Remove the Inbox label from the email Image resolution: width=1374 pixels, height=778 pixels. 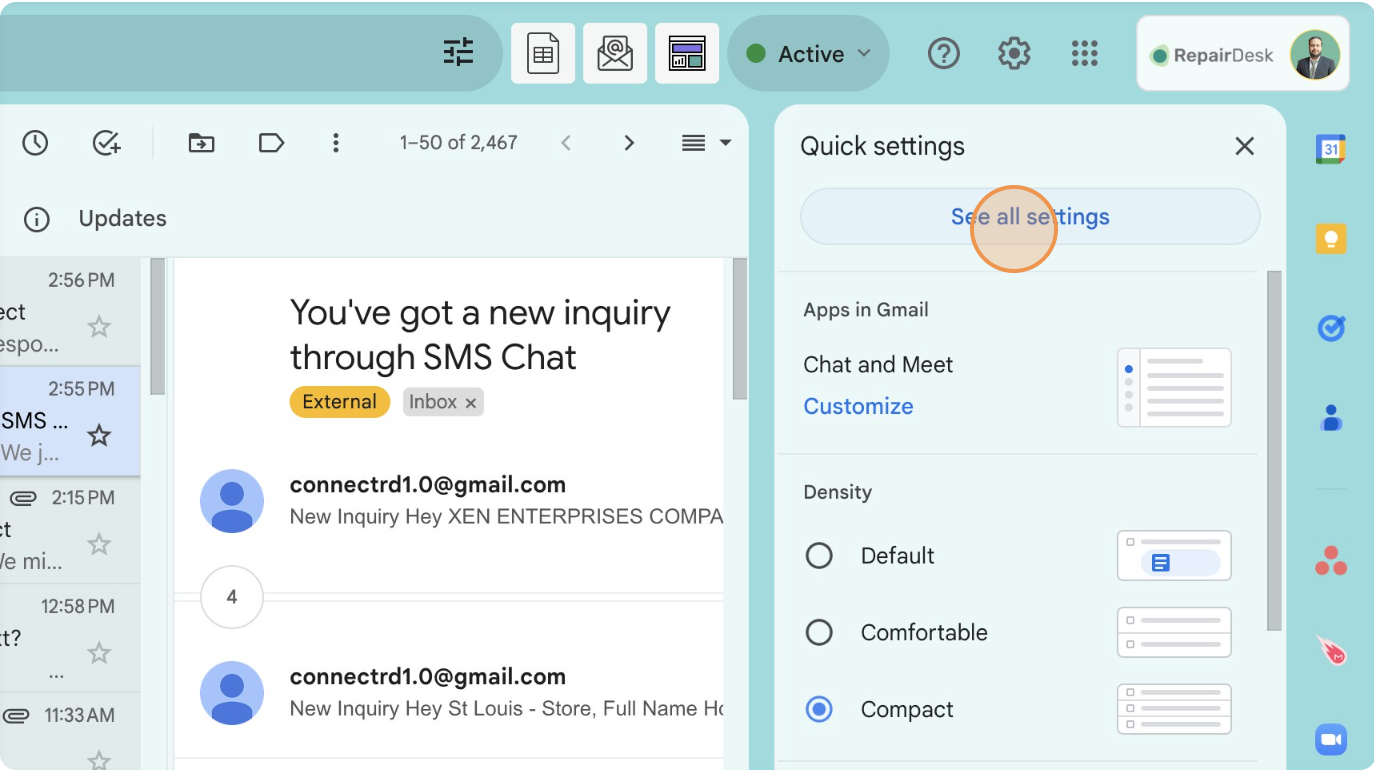pyautogui.click(x=471, y=403)
